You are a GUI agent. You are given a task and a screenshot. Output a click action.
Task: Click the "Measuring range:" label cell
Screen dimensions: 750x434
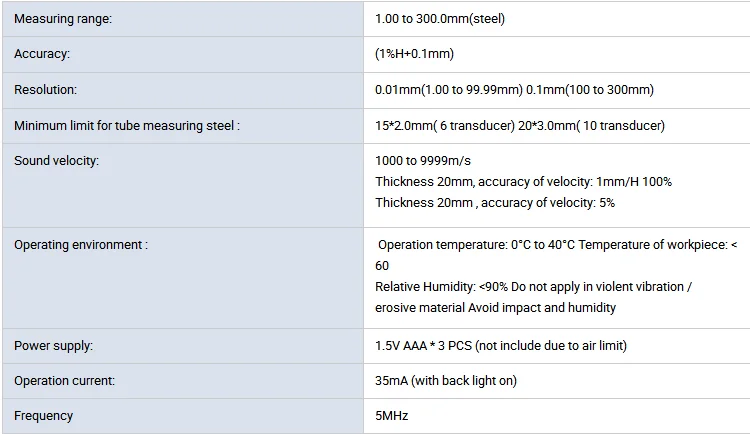63,19
